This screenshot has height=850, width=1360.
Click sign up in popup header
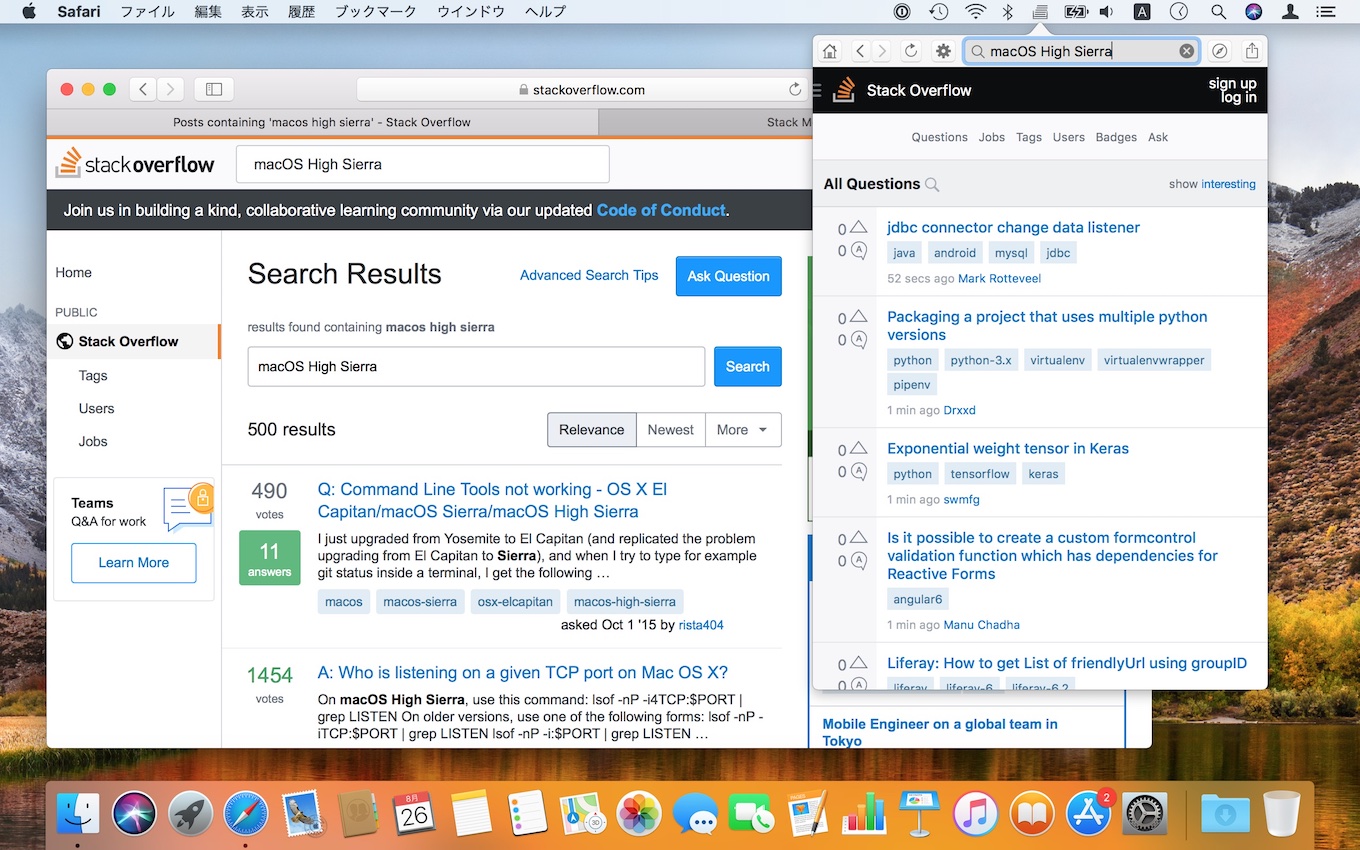click(1232, 83)
